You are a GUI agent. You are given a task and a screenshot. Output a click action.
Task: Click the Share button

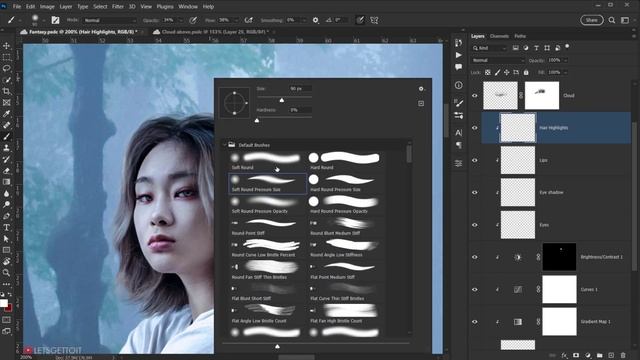[591, 20]
